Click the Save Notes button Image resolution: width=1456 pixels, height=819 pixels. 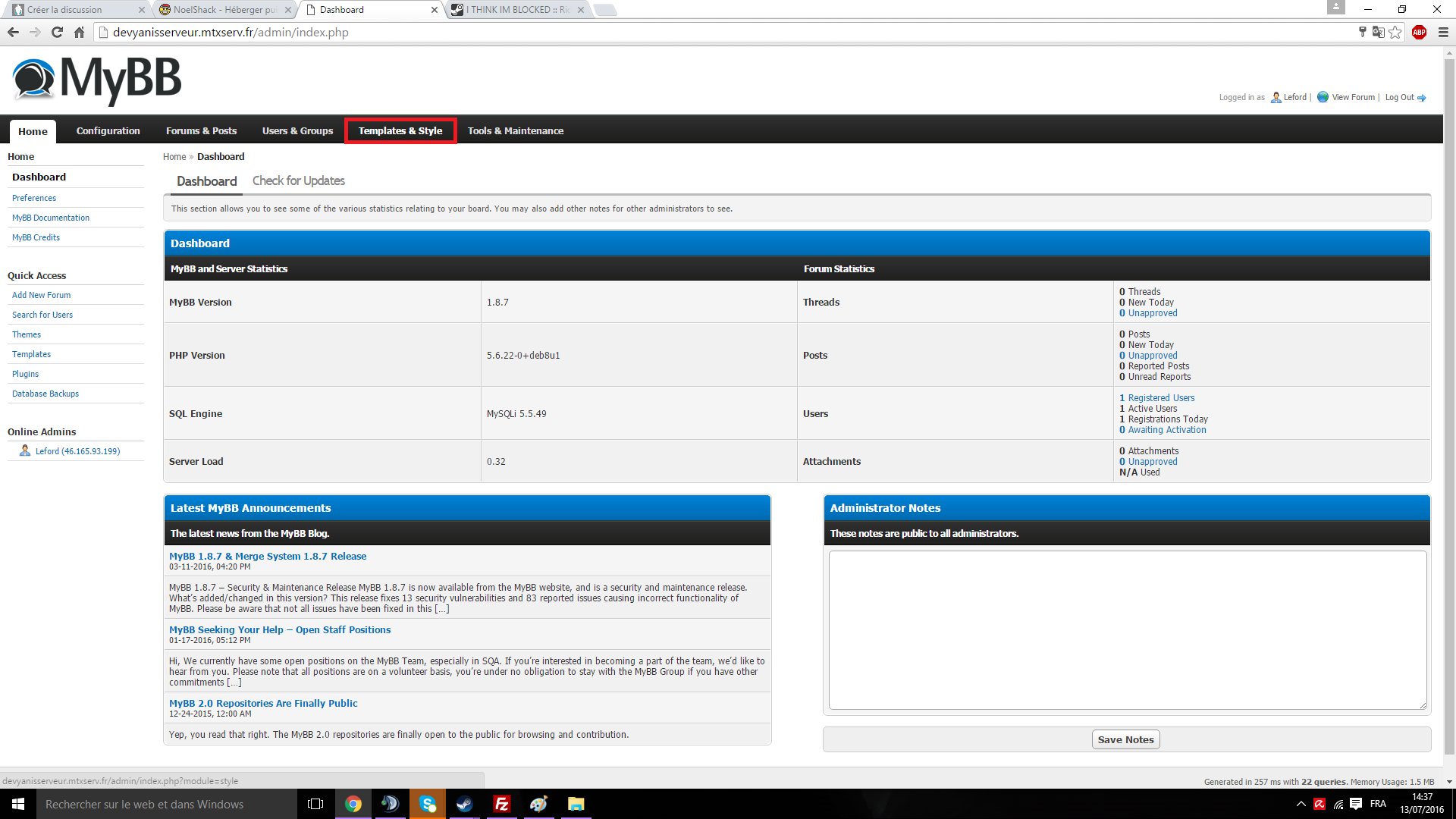tap(1125, 739)
